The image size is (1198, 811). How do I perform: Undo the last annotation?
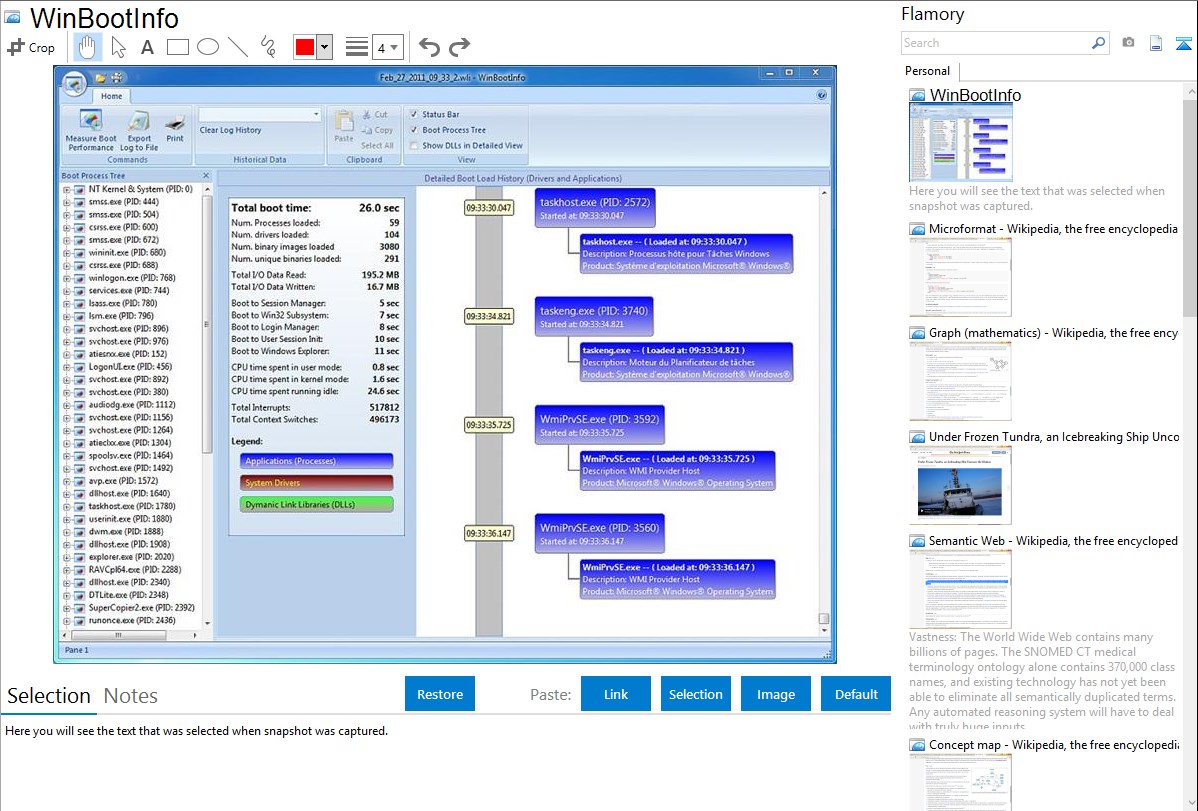(x=429, y=47)
